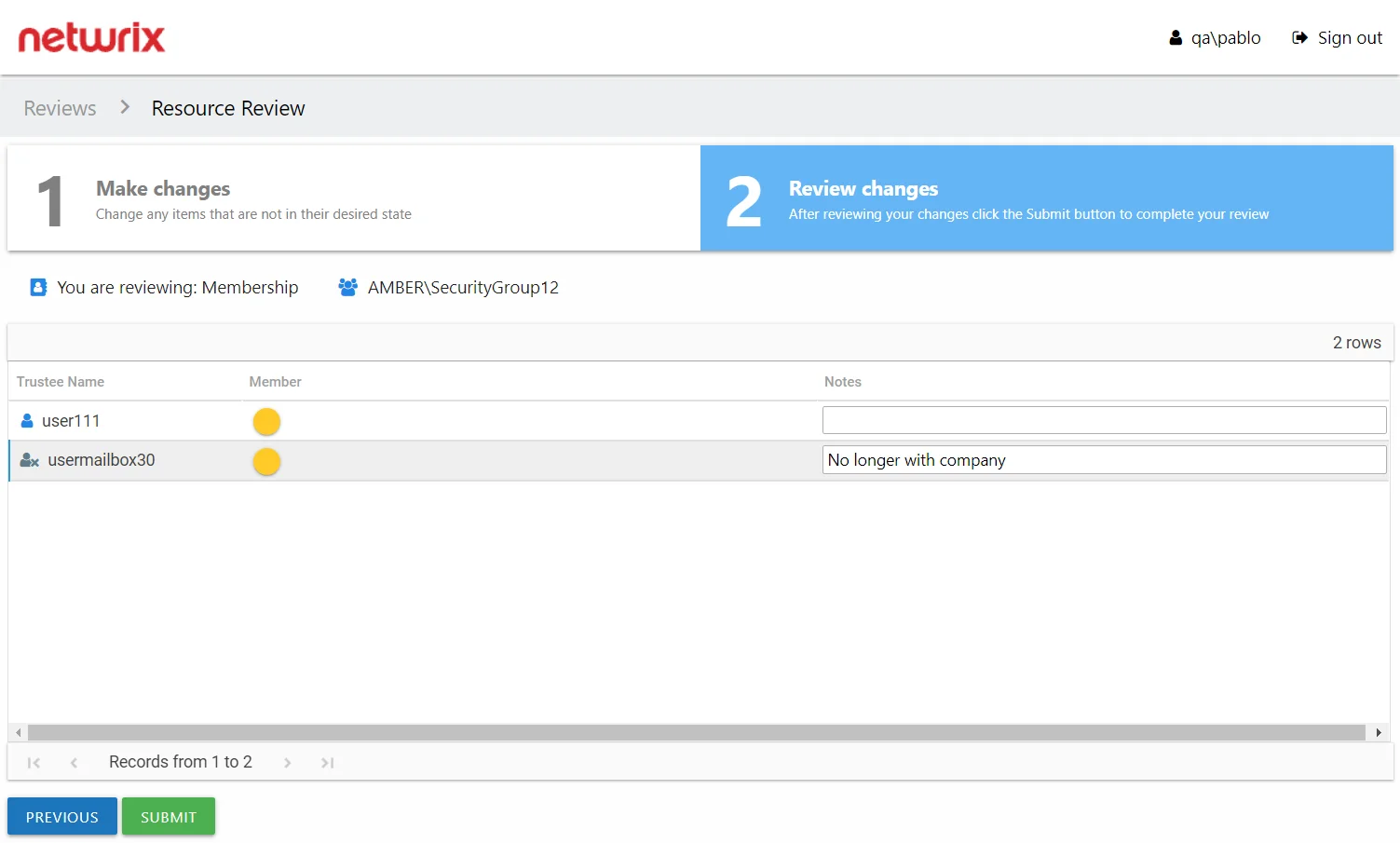Go to the last page of records

[327, 763]
